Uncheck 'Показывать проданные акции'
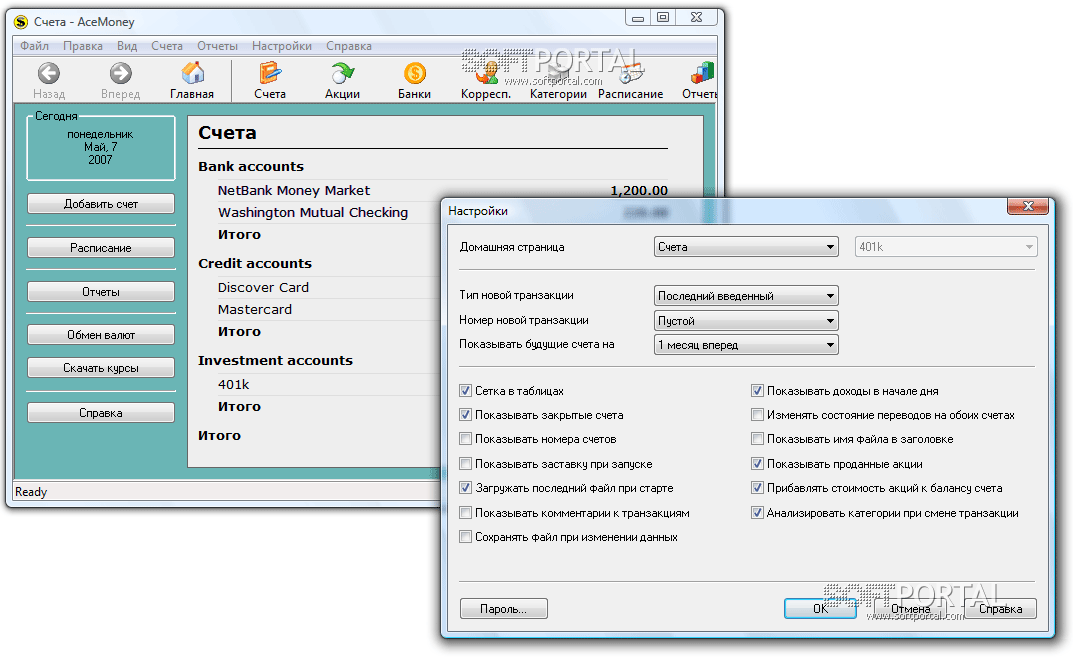 pos(757,464)
